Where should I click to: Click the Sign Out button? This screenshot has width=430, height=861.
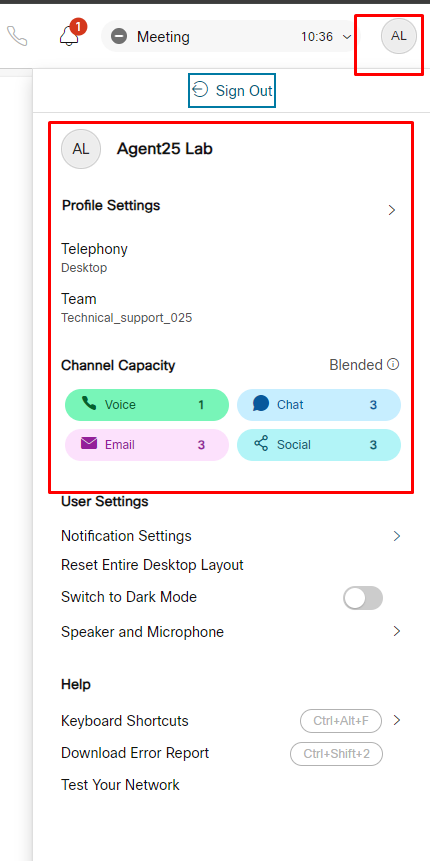point(232,90)
